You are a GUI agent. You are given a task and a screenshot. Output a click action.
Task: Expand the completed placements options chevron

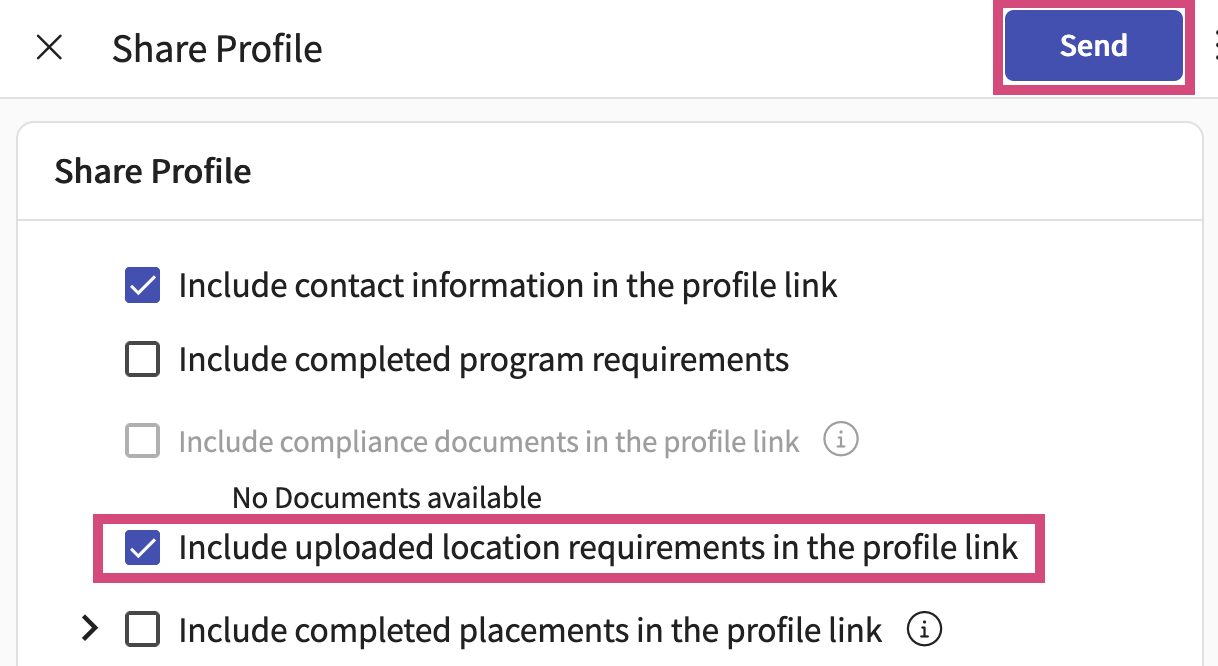click(x=90, y=629)
